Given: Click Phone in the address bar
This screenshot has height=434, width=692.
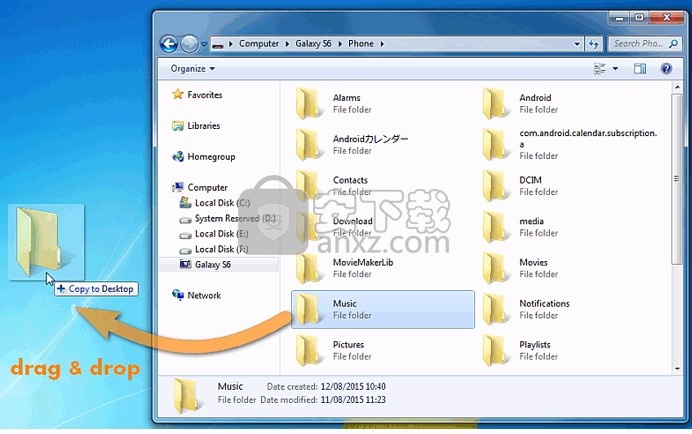Looking at the screenshot, I should pos(361,44).
